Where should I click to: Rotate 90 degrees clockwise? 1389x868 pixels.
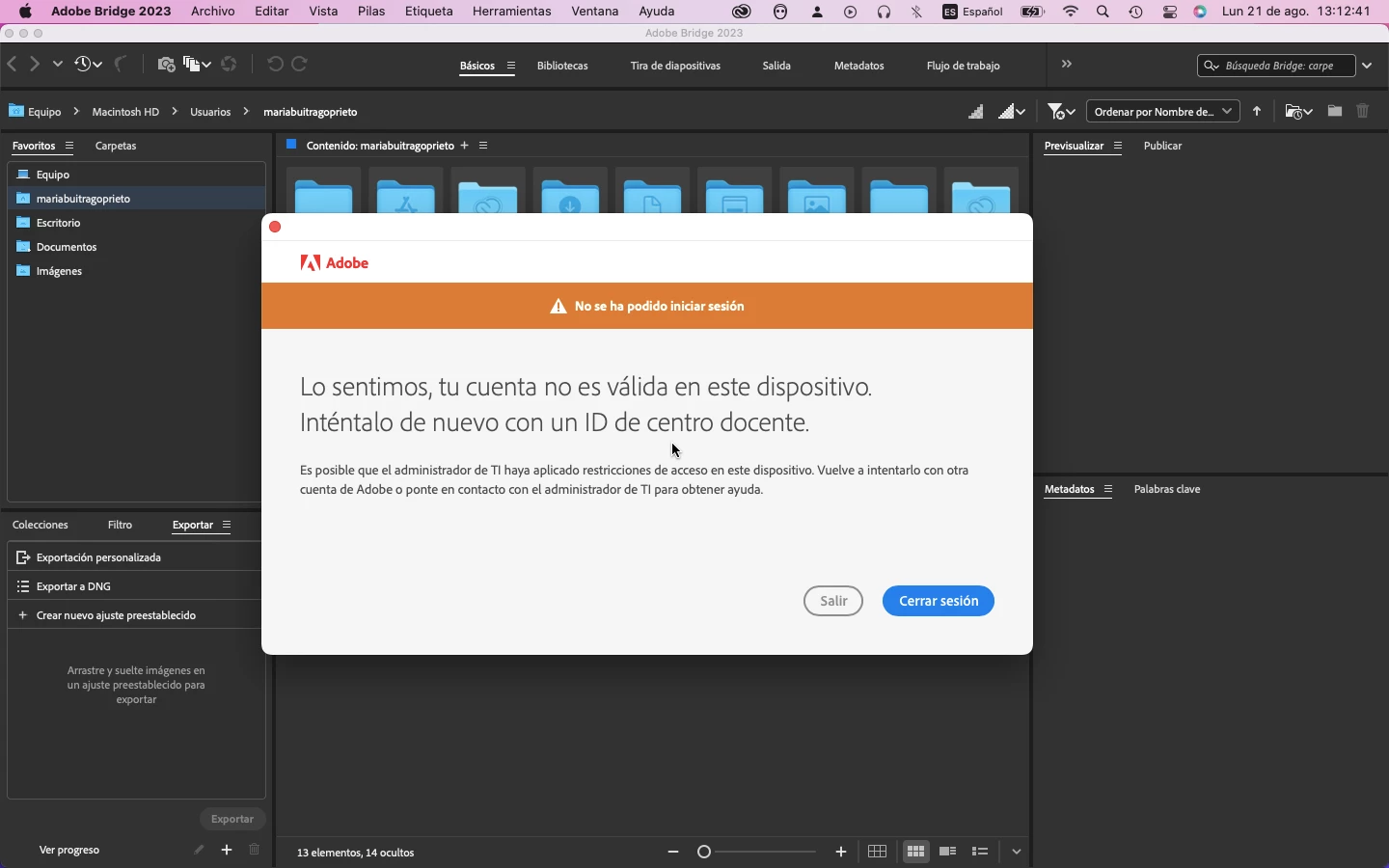tap(301, 65)
